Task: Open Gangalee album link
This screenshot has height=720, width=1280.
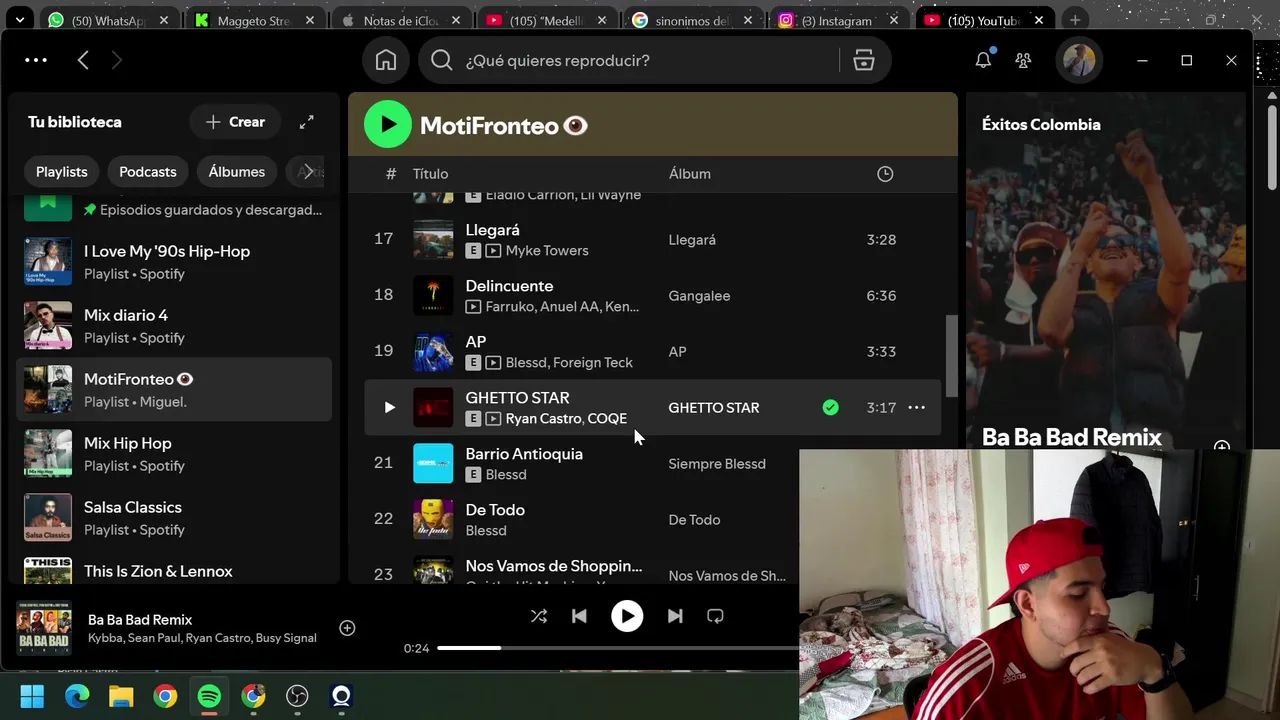Action: tap(699, 296)
